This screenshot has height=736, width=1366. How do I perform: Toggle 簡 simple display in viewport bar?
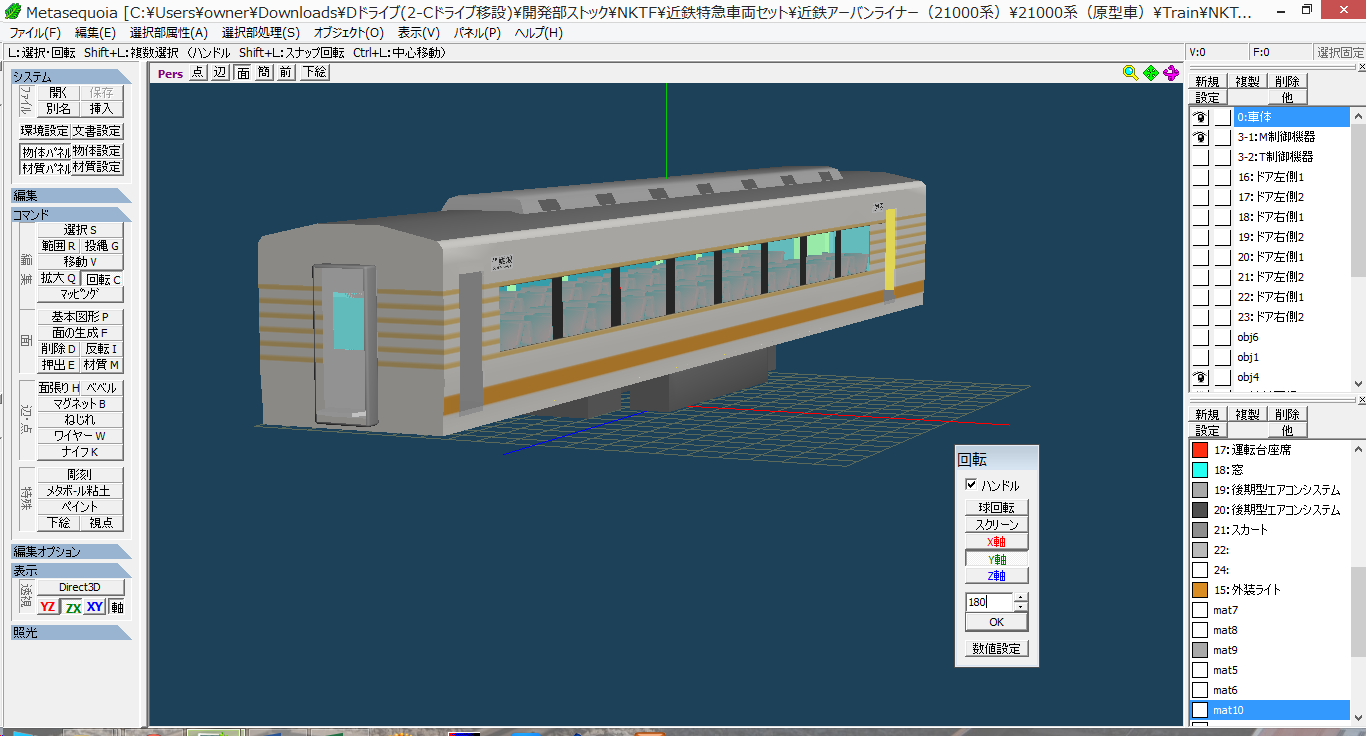[264, 72]
